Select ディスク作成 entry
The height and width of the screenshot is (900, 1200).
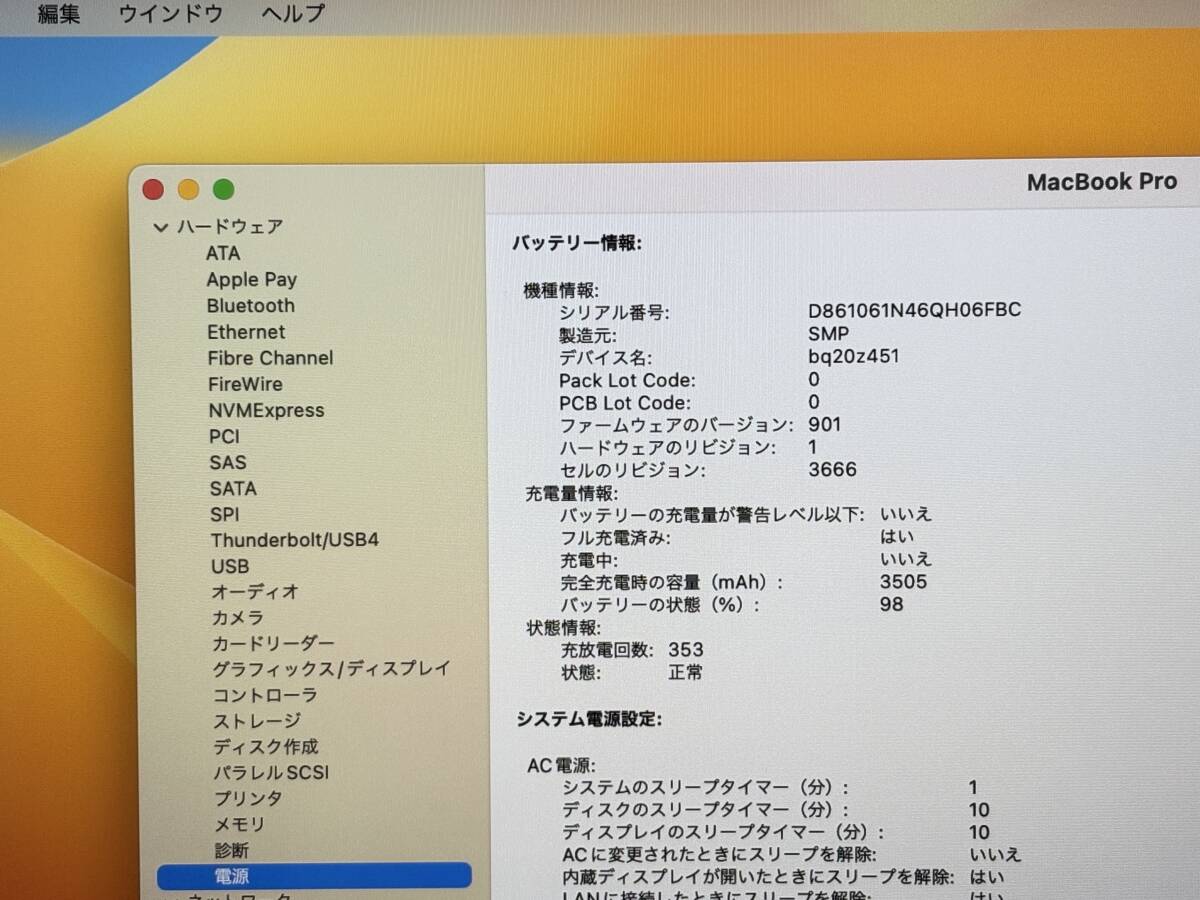[x=266, y=747]
